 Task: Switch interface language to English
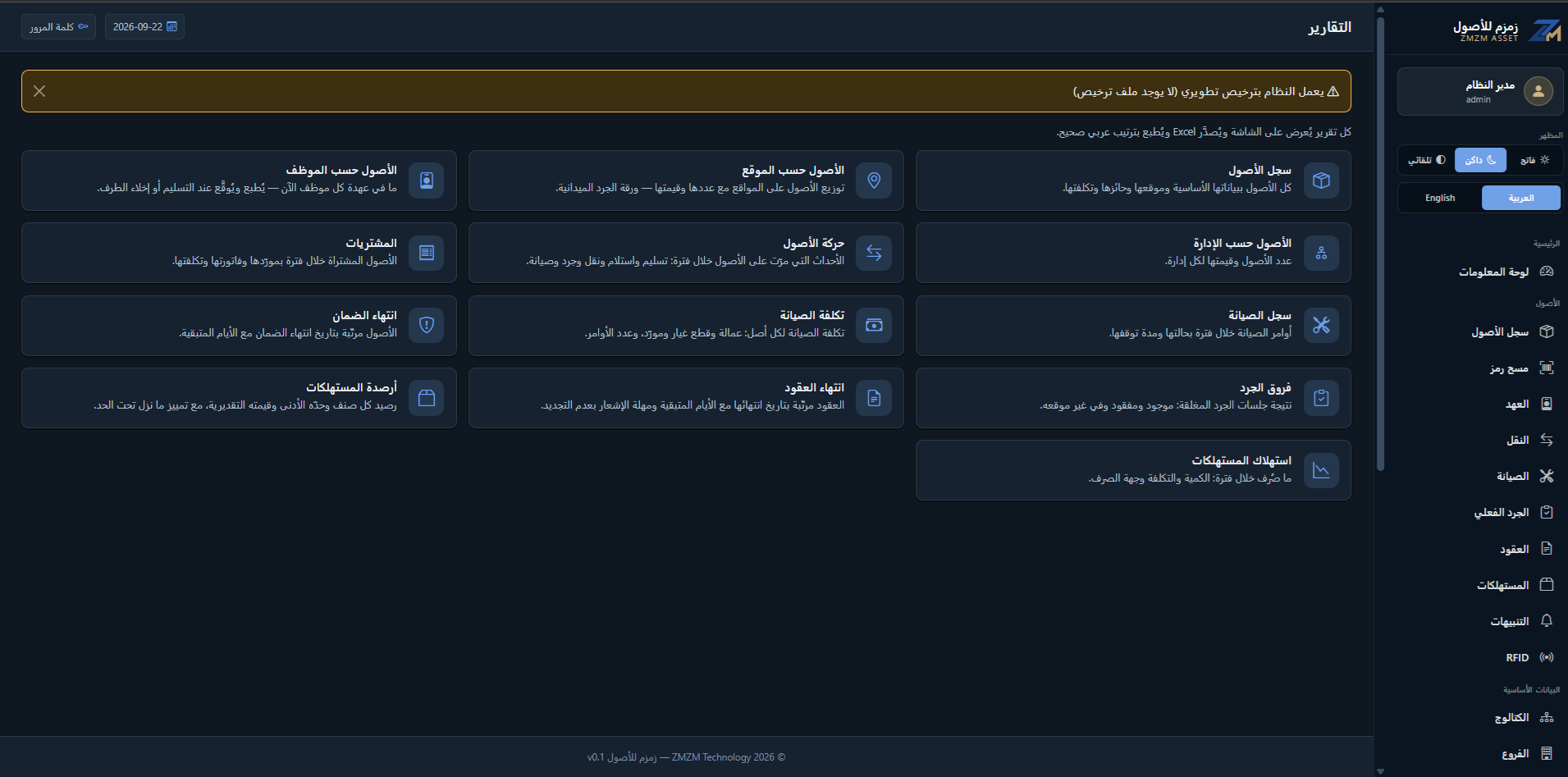click(x=1440, y=198)
